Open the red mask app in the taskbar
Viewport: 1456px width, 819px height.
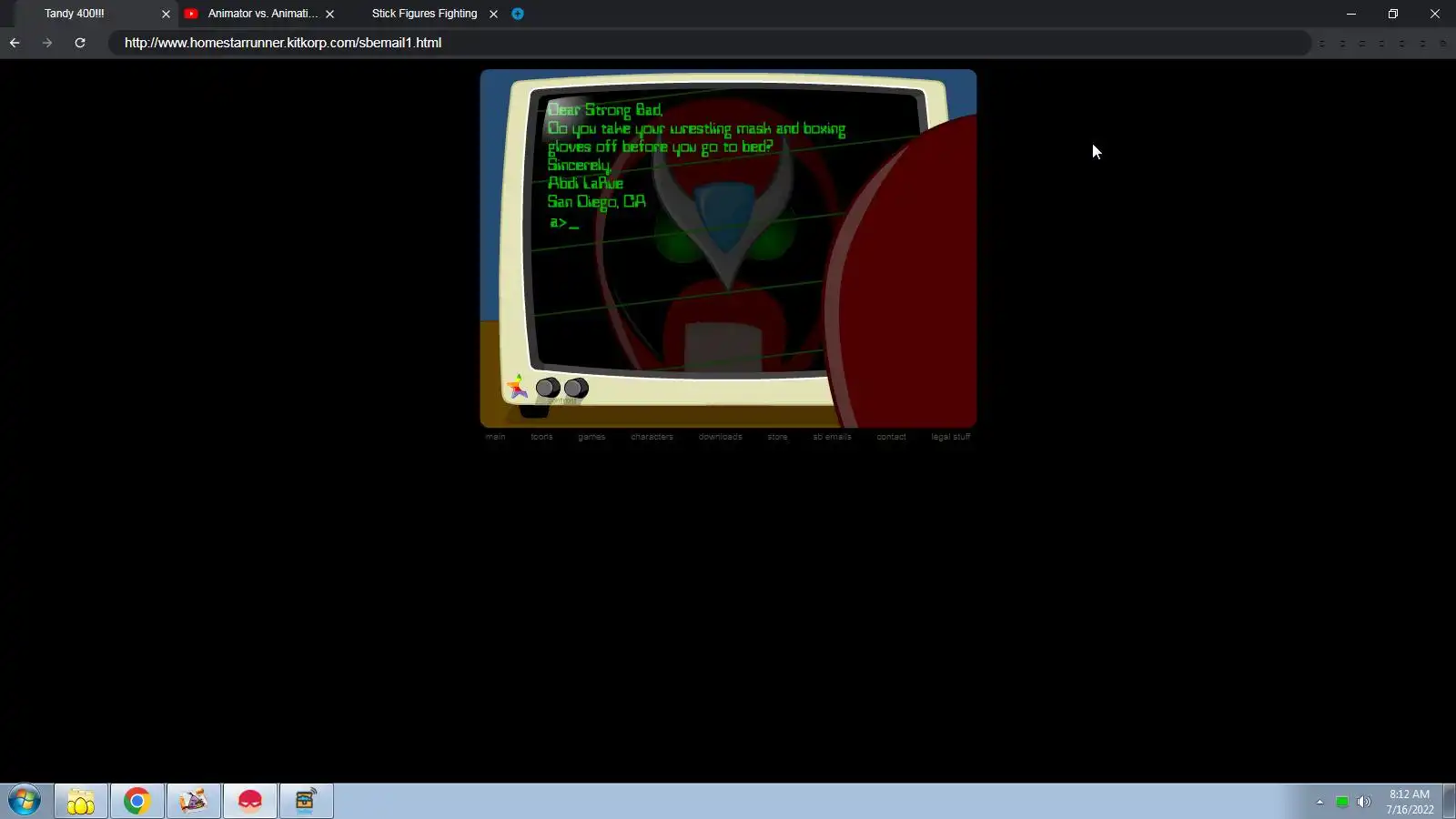coord(250,801)
